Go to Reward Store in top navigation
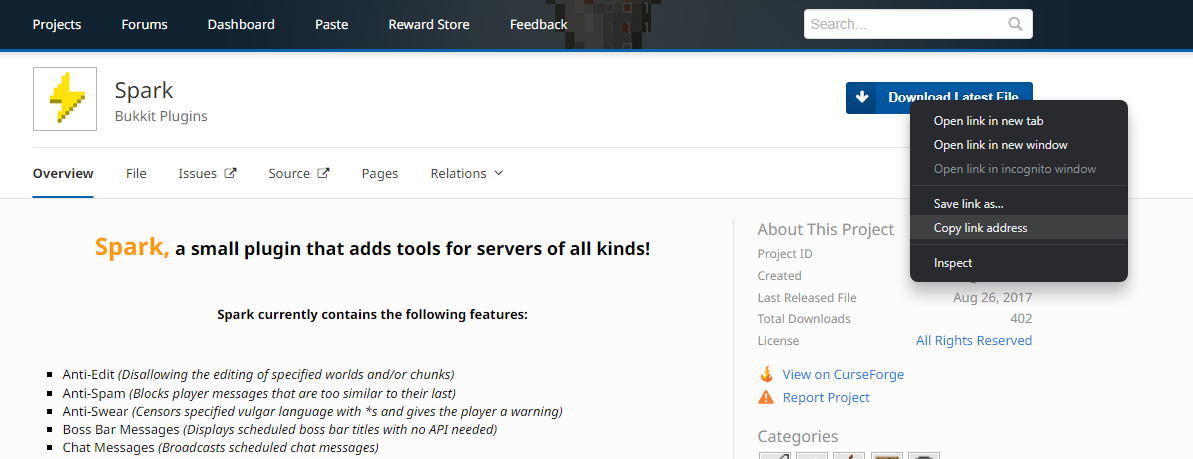The height and width of the screenshot is (459, 1193). pyautogui.click(x=428, y=24)
